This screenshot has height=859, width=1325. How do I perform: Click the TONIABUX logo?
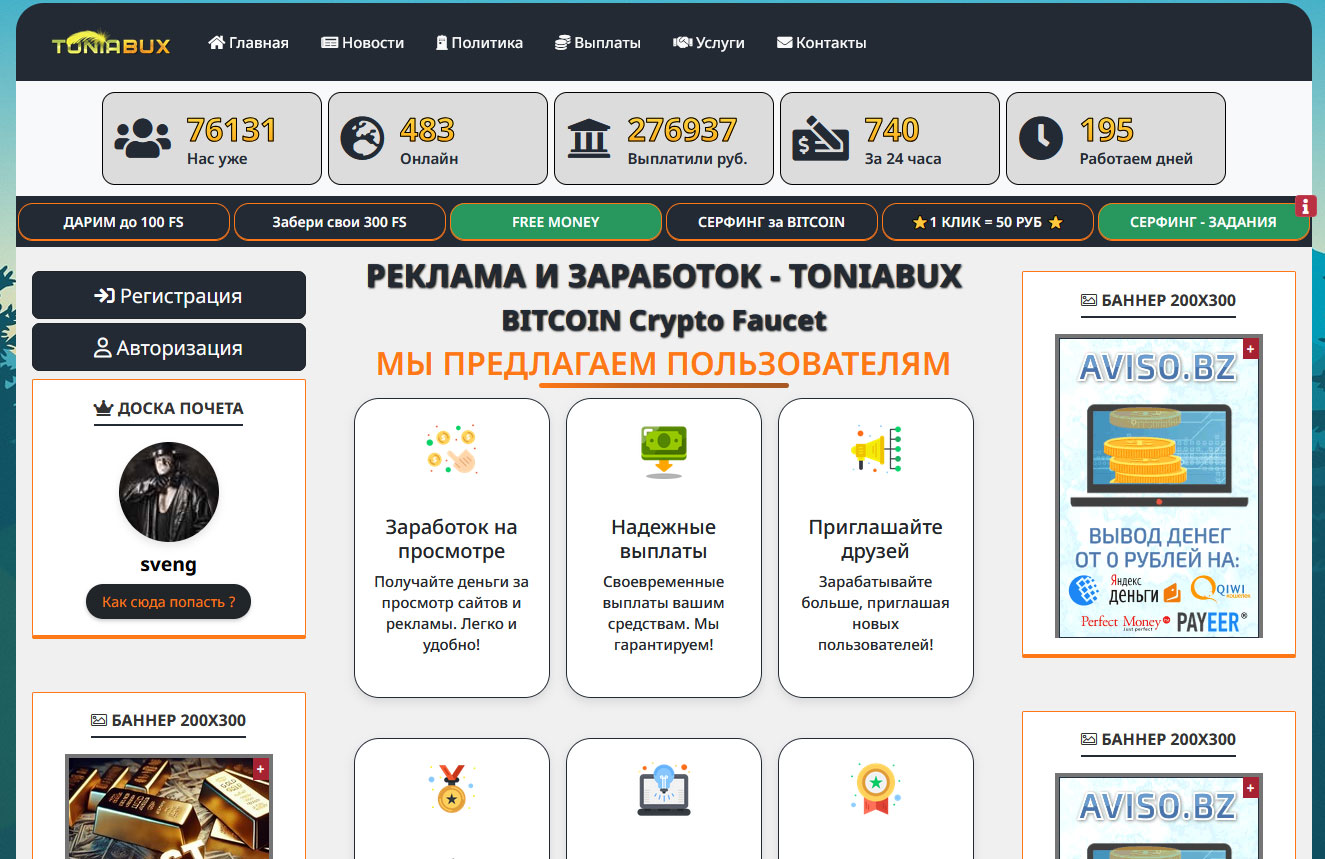(x=111, y=43)
